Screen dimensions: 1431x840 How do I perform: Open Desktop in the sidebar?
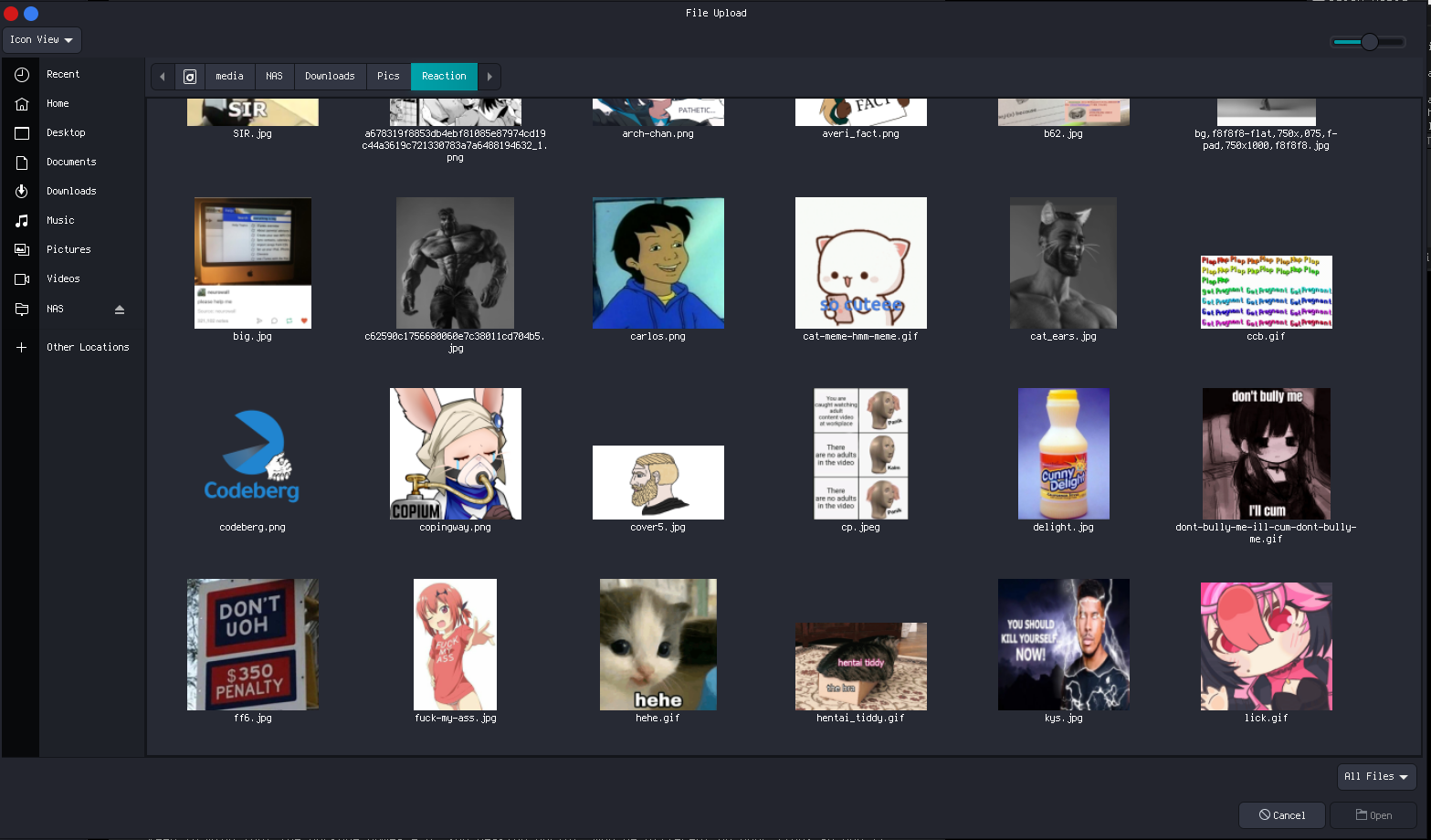[x=66, y=133]
